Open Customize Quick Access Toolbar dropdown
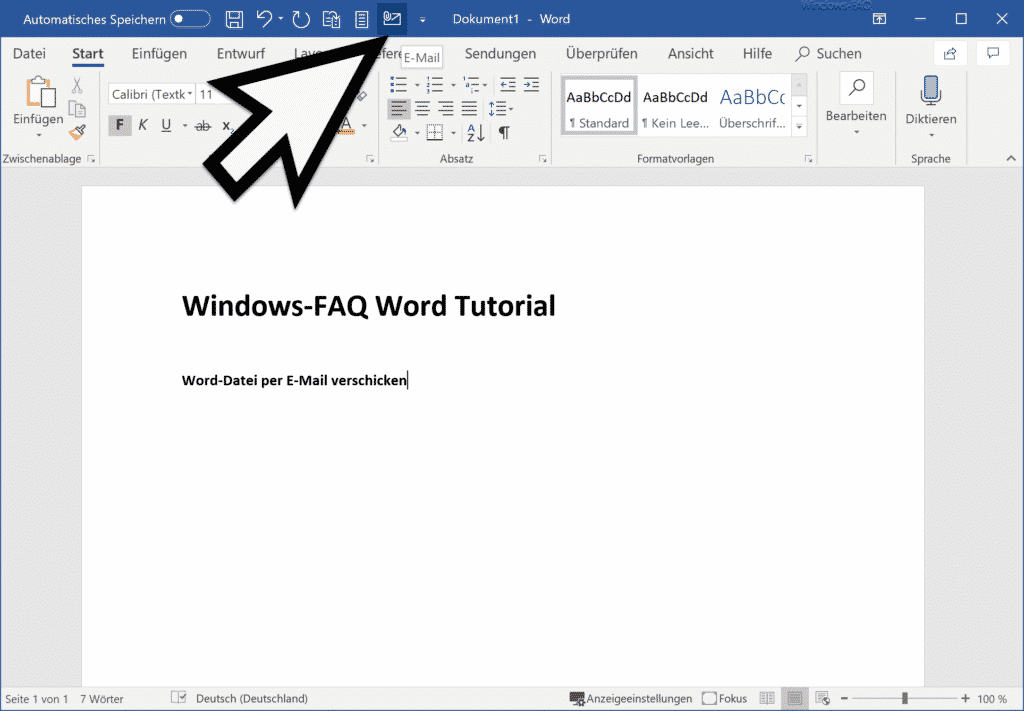Viewport: 1024px width, 711px height. tap(423, 20)
